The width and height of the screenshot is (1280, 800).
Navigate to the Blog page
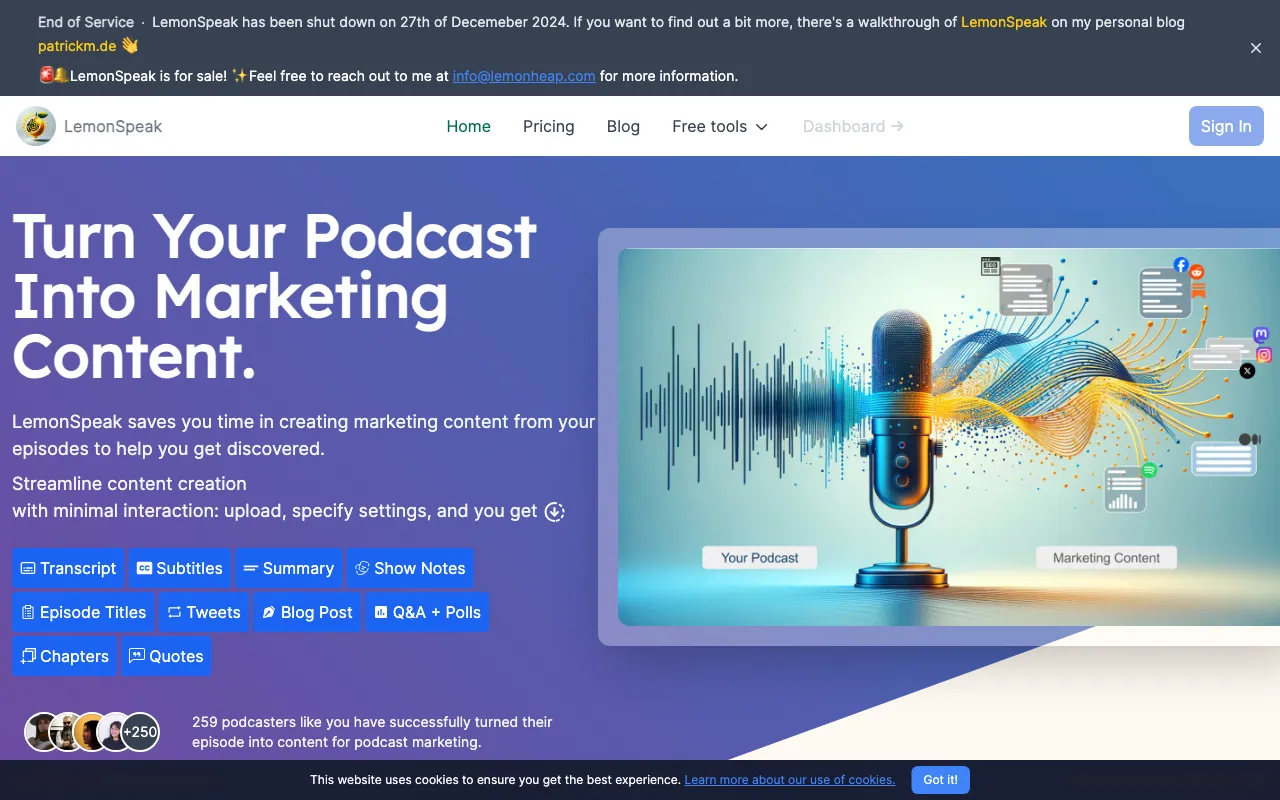coord(623,126)
